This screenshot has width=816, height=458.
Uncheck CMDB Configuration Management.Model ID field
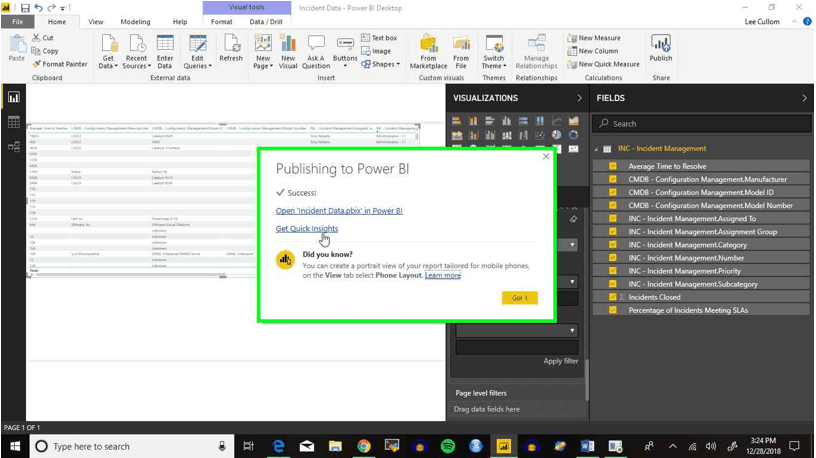point(613,192)
